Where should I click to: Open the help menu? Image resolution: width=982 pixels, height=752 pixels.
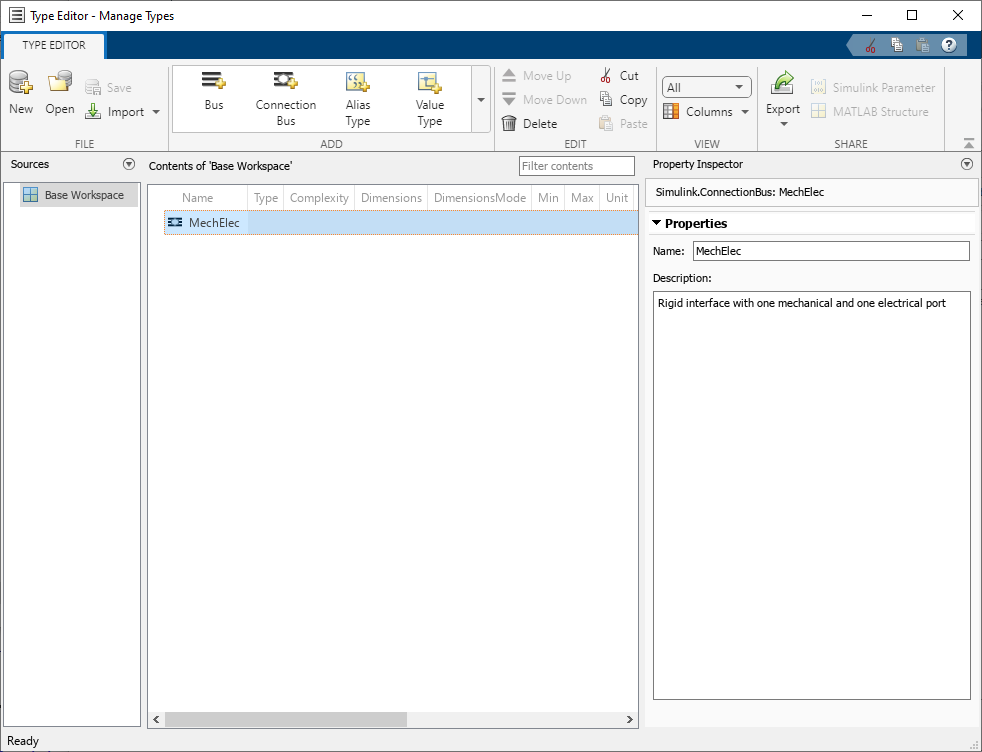(x=948, y=44)
